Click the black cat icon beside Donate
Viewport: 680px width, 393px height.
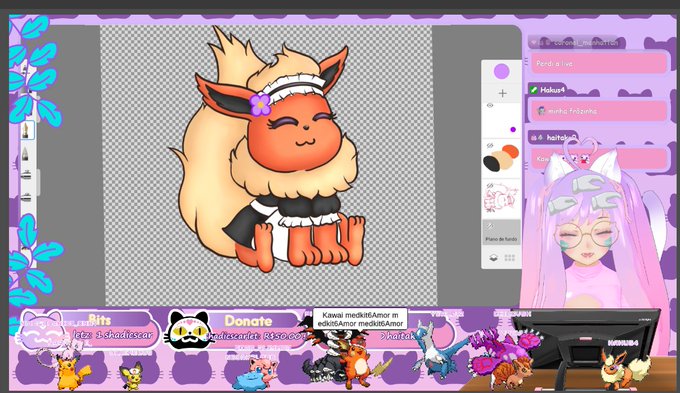(189, 331)
